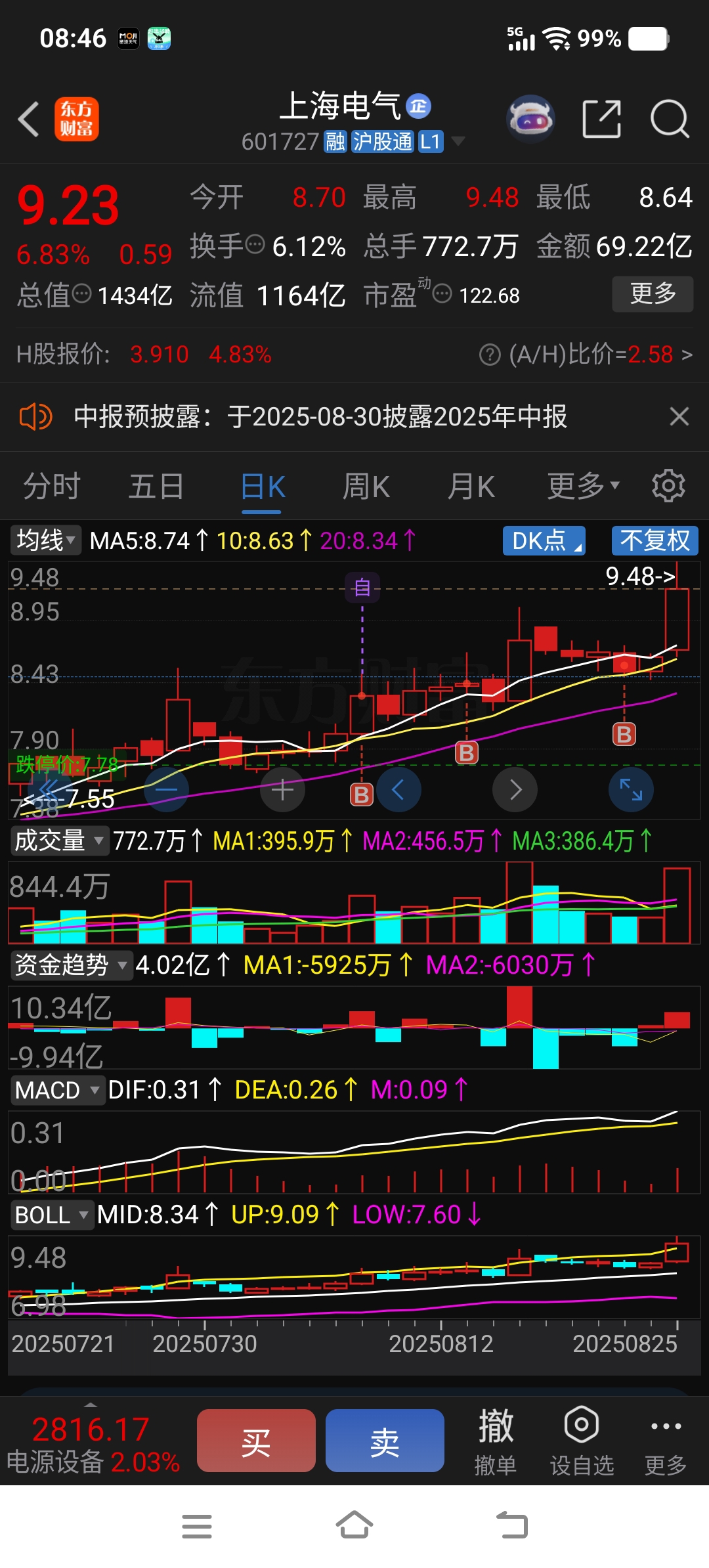Tap the 融 margin badge

(x=335, y=142)
